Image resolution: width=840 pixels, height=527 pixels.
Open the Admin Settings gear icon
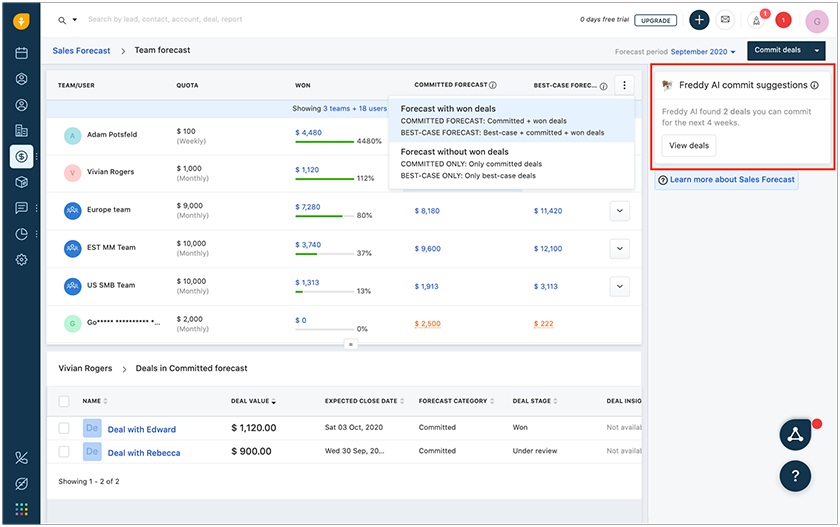(x=21, y=260)
